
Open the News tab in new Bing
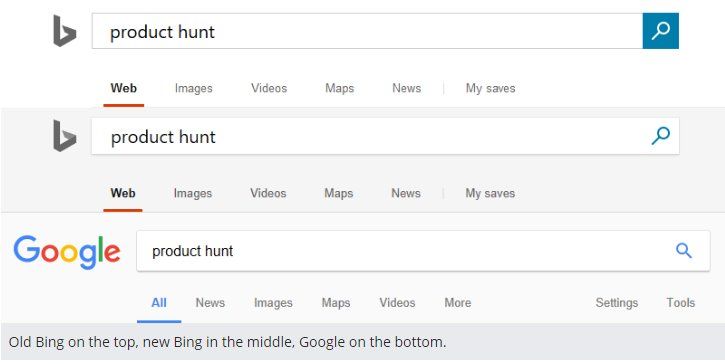[406, 193]
